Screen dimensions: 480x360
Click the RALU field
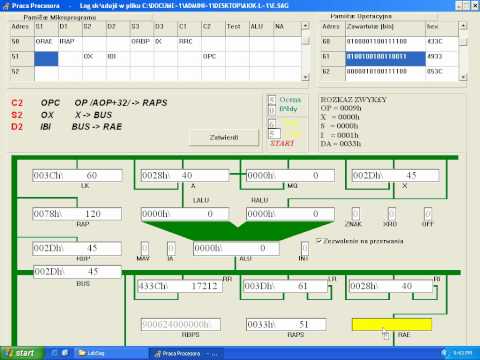290,214
